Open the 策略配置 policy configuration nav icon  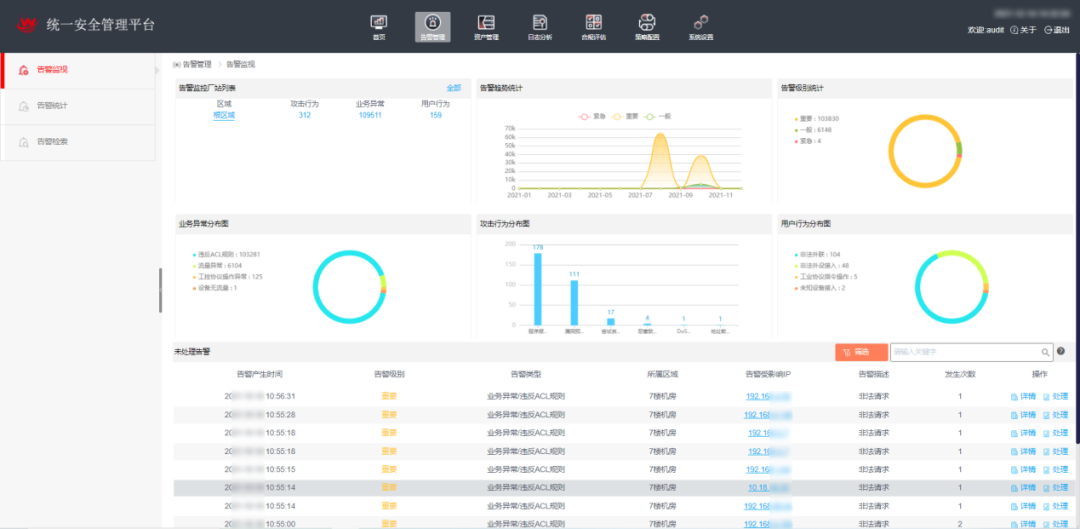point(647,22)
